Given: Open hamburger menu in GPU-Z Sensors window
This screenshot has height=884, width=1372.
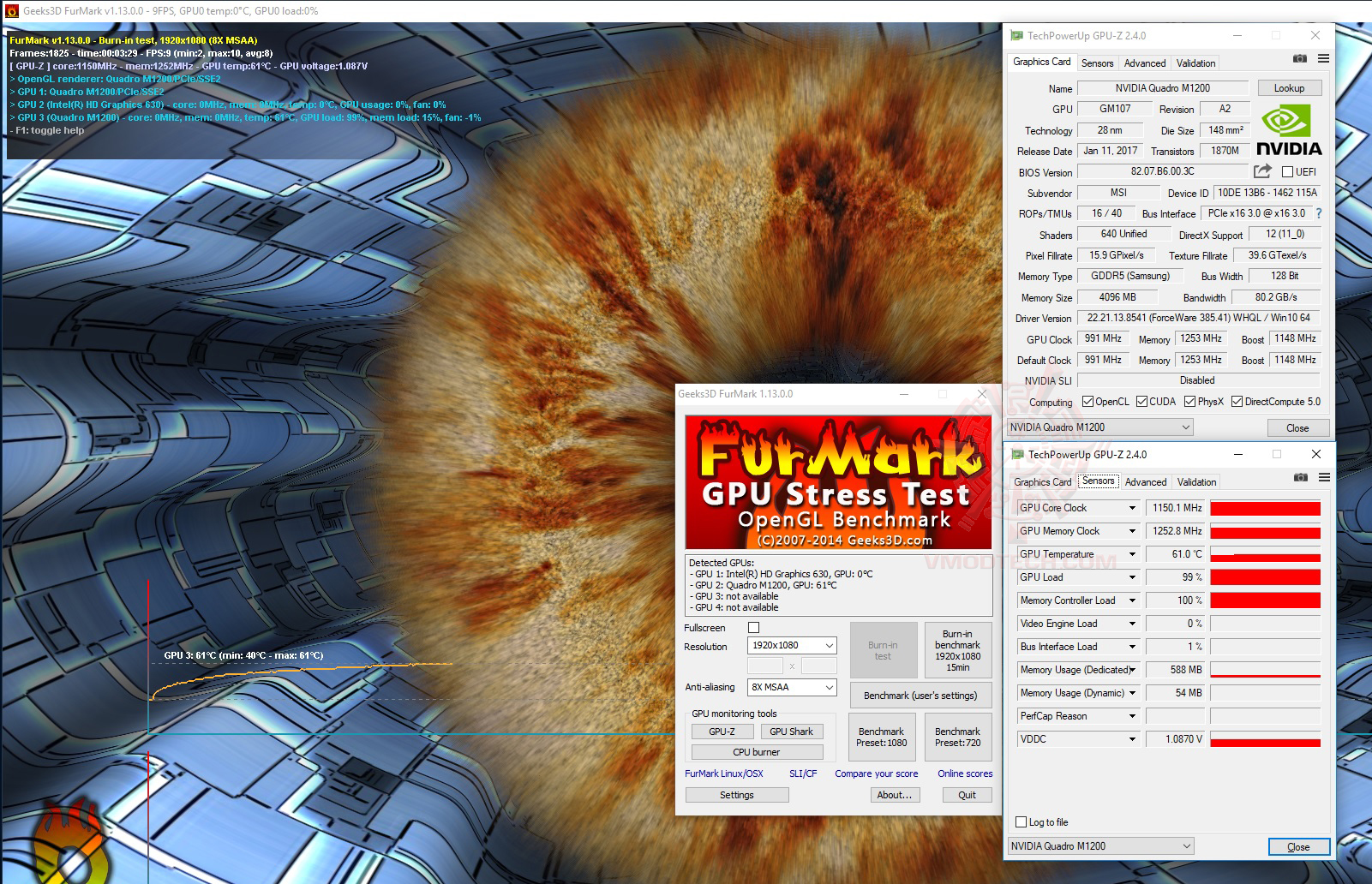Looking at the screenshot, I should point(1324,477).
